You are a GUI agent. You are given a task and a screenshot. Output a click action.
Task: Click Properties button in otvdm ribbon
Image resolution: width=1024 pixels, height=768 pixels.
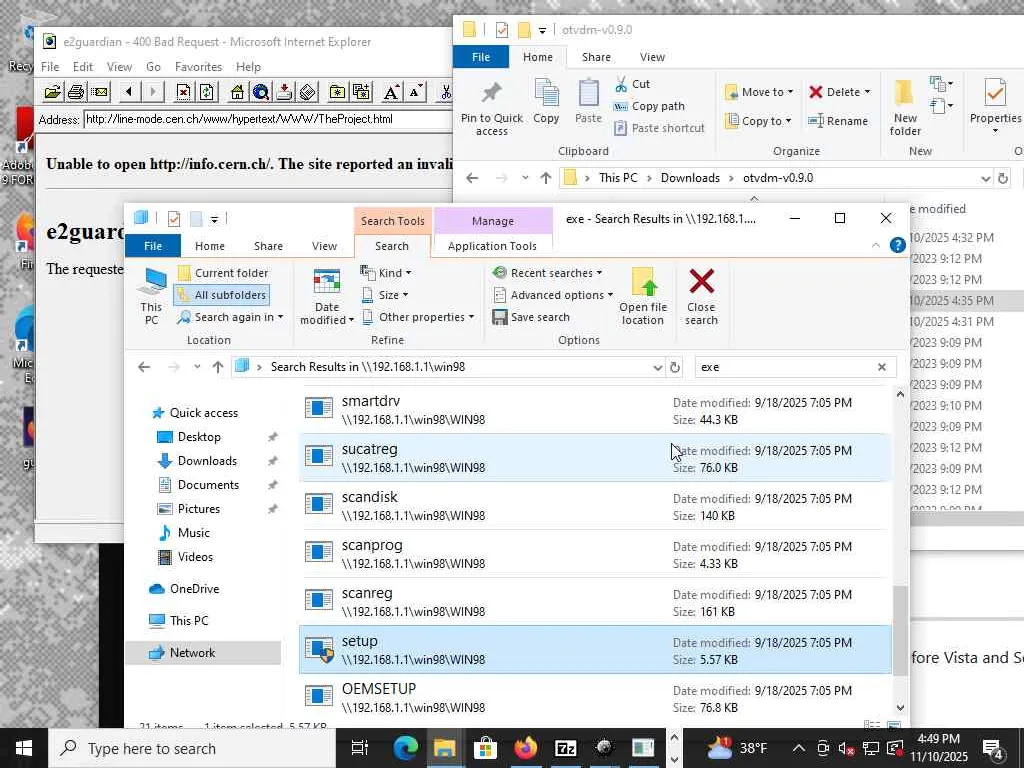coord(995,106)
